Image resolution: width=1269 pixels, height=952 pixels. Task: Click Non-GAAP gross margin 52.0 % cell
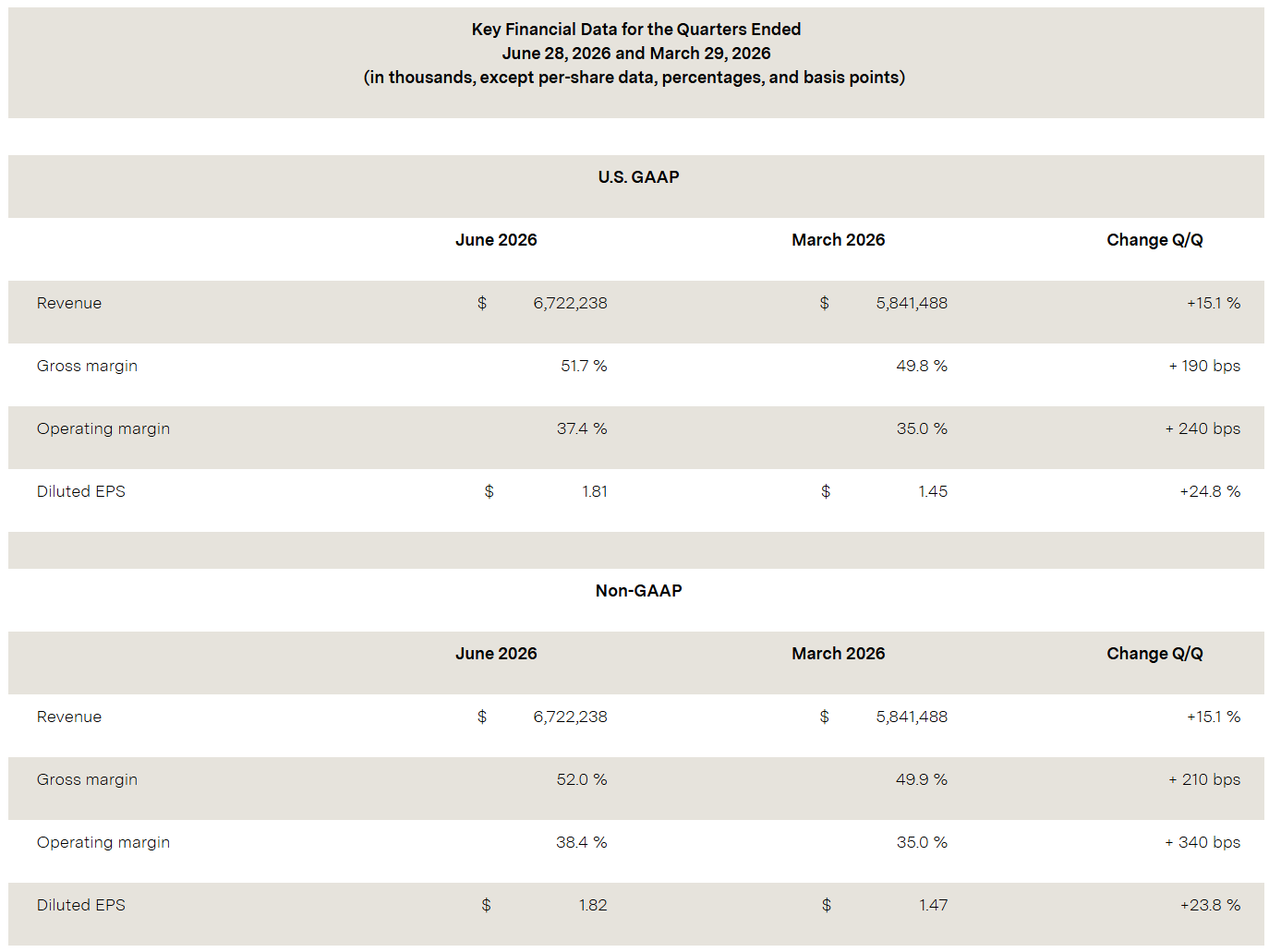click(x=582, y=779)
